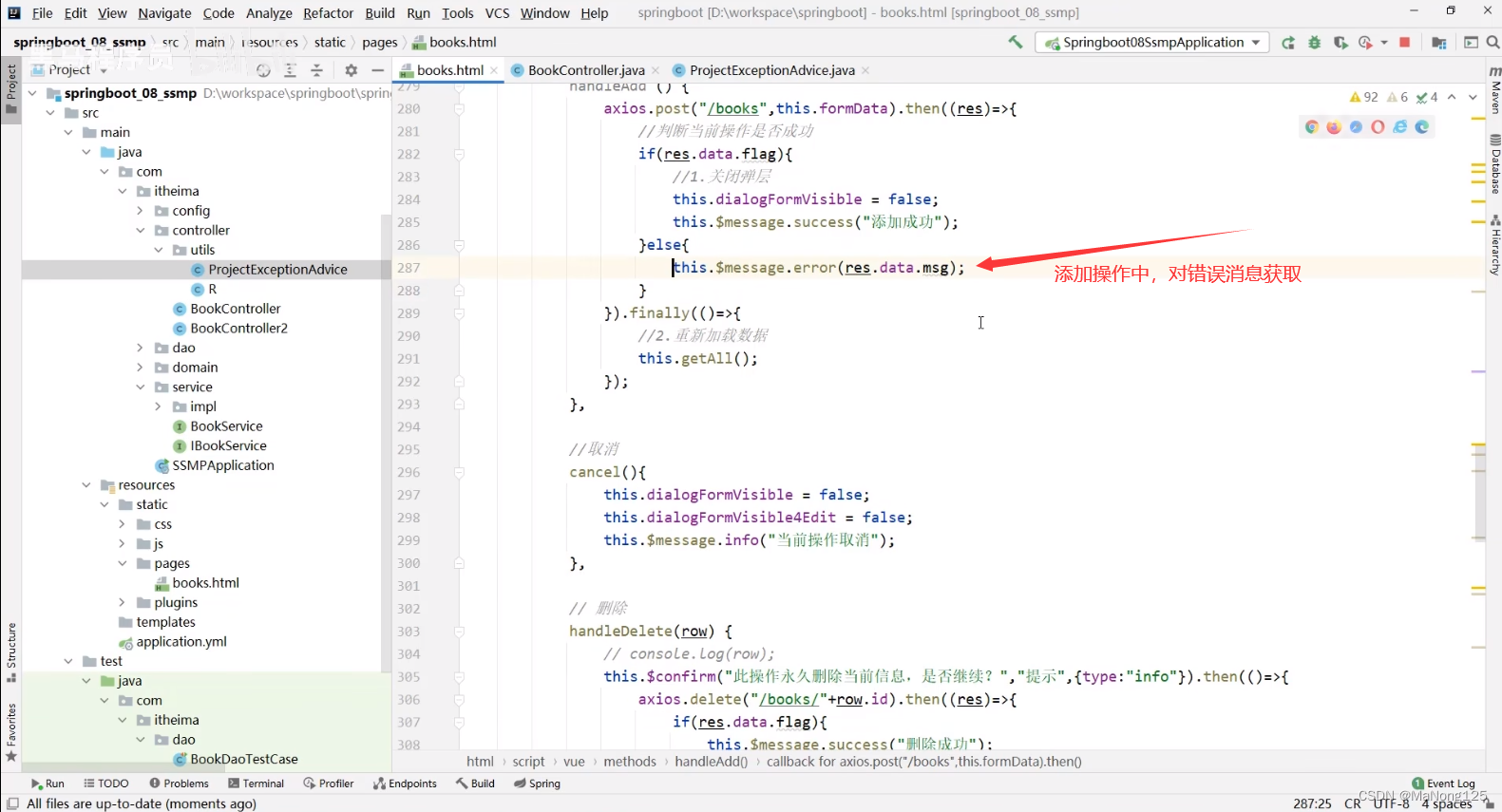Close the books.html editor tab
This screenshot has width=1502, height=812.
[494, 70]
